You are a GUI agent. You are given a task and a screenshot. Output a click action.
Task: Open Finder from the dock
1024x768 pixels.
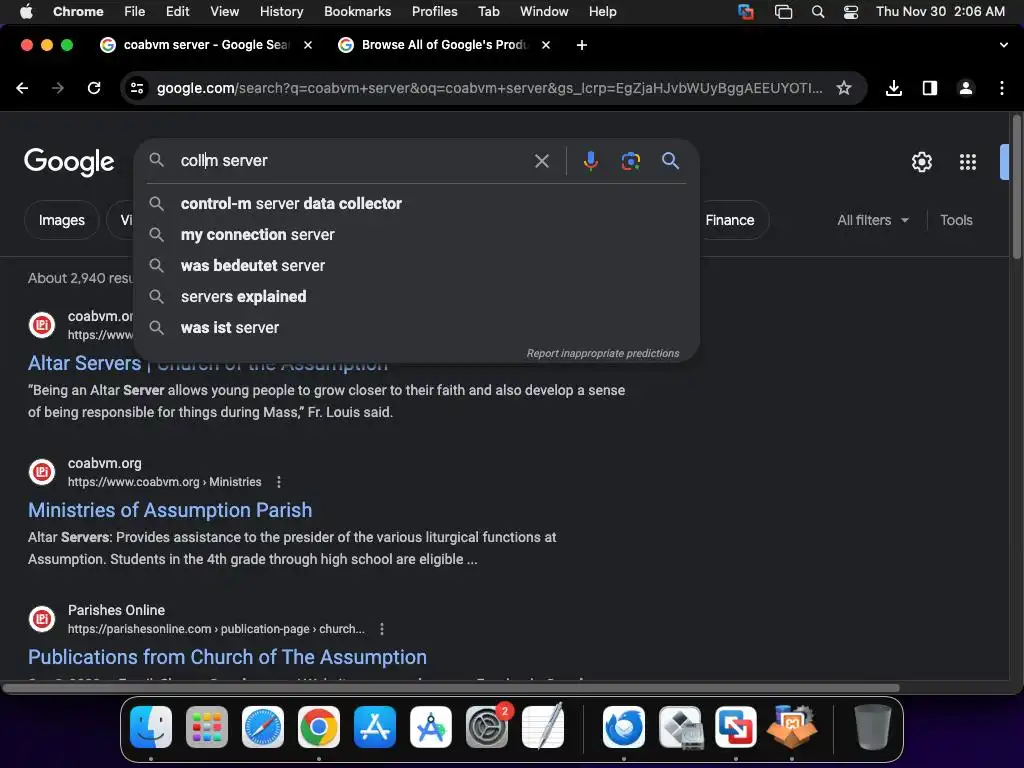point(151,726)
